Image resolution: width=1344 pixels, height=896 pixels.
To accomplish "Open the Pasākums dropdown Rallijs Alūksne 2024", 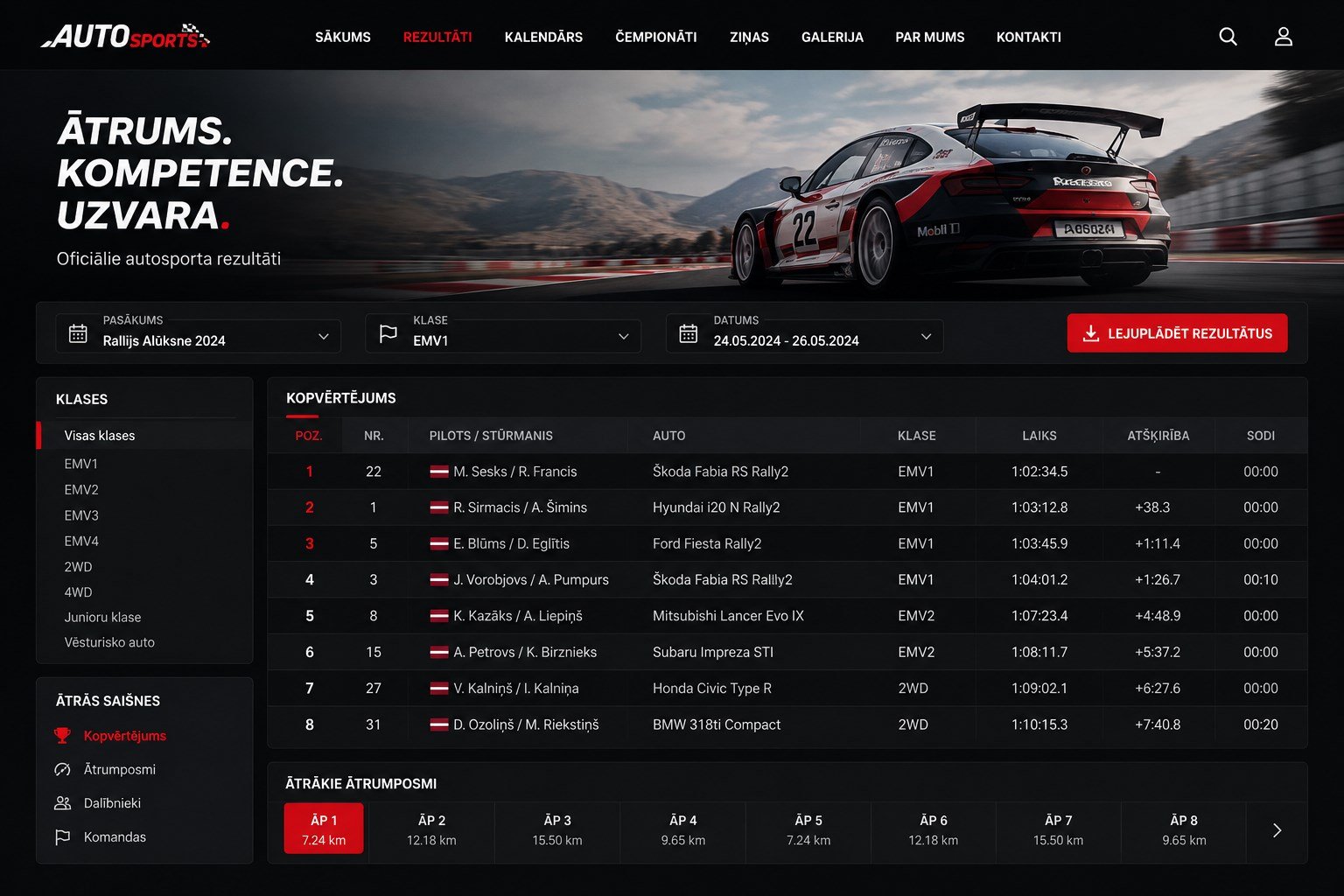I will [199, 334].
